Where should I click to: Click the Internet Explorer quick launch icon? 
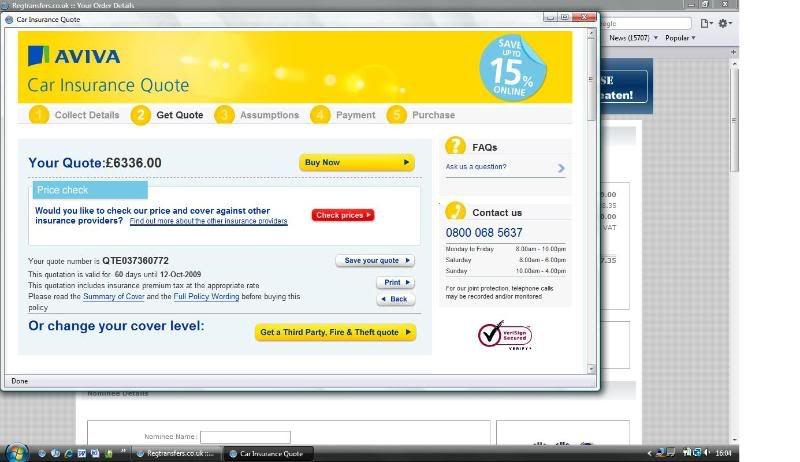(x=68, y=453)
